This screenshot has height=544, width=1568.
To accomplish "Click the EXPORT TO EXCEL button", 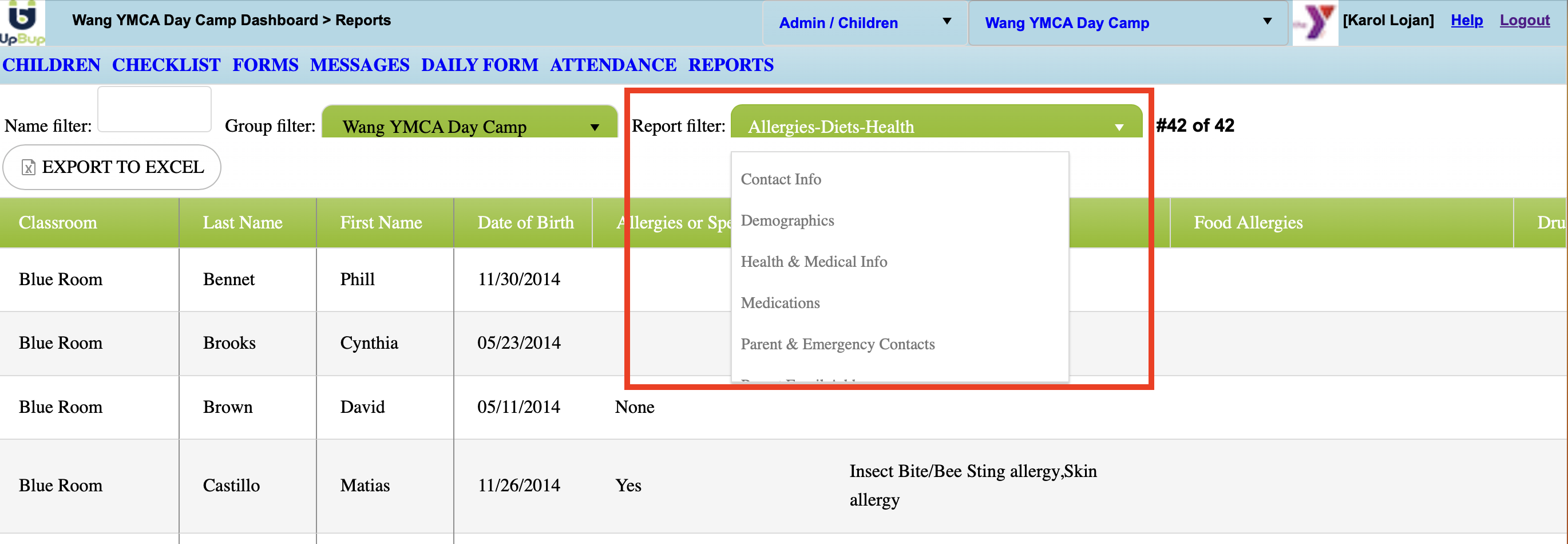I will pyautogui.click(x=112, y=167).
